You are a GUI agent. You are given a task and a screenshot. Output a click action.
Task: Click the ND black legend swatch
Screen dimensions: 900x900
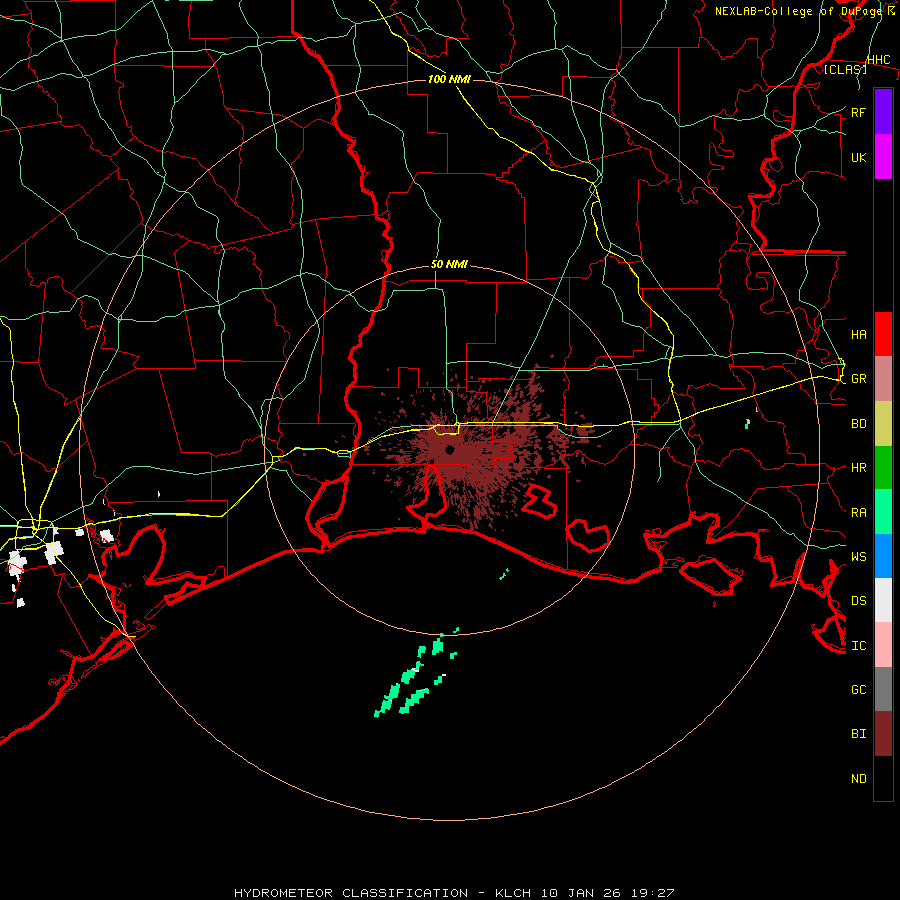point(883,778)
